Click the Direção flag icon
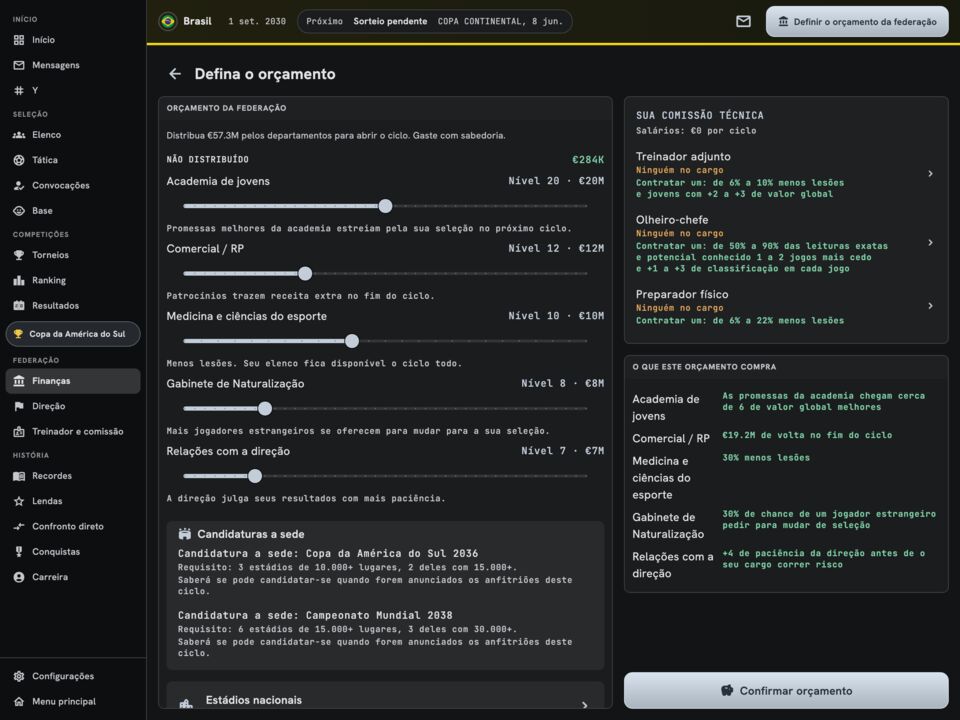Viewport: 960px width, 720px height. click(x=19, y=406)
